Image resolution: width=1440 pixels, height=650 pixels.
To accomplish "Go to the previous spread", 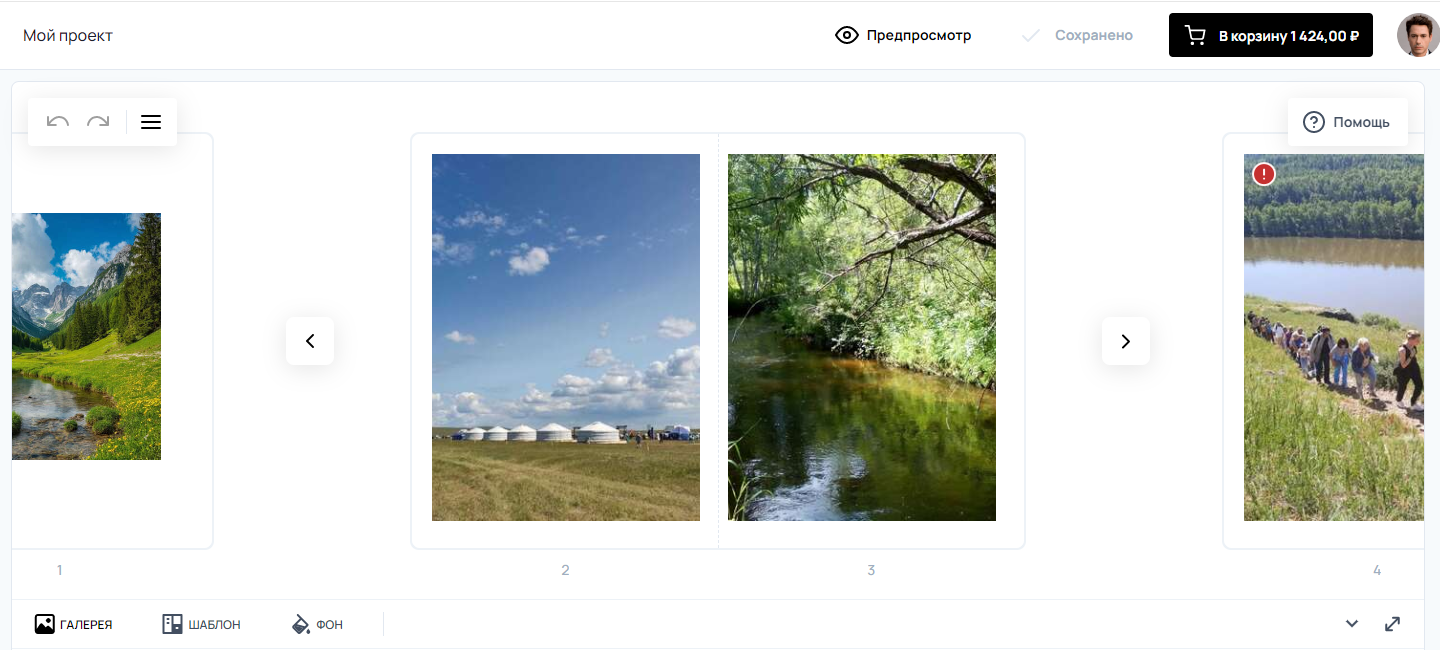I will point(310,341).
